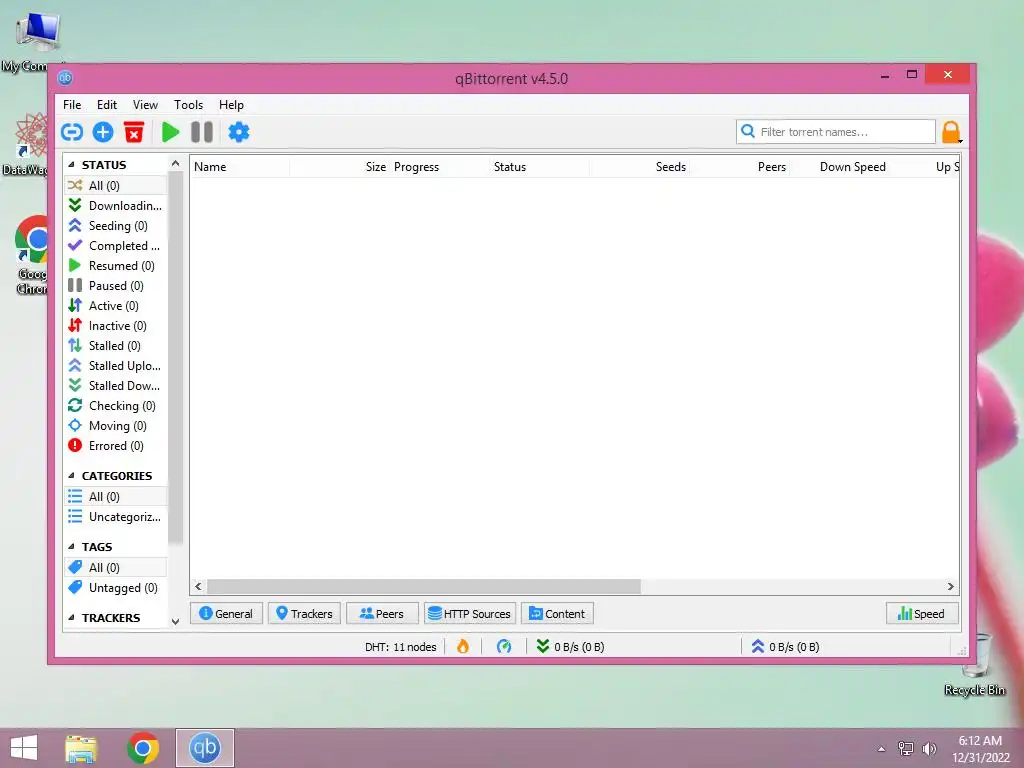The image size is (1024, 768).
Task: Click the filter search magnifier icon
Action: click(748, 131)
